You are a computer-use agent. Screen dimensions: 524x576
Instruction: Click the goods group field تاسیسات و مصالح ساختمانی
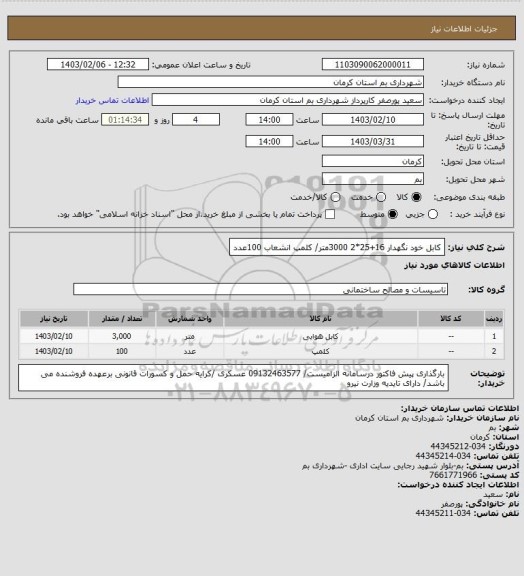tap(260, 289)
